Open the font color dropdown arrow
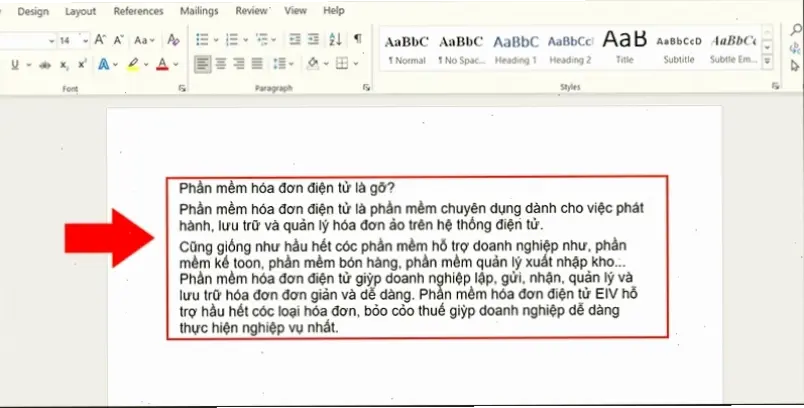 click(x=176, y=65)
